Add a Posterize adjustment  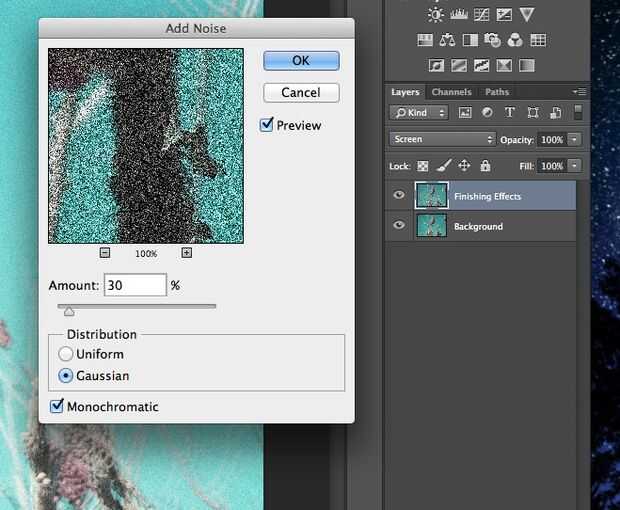(x=459, y=65)
